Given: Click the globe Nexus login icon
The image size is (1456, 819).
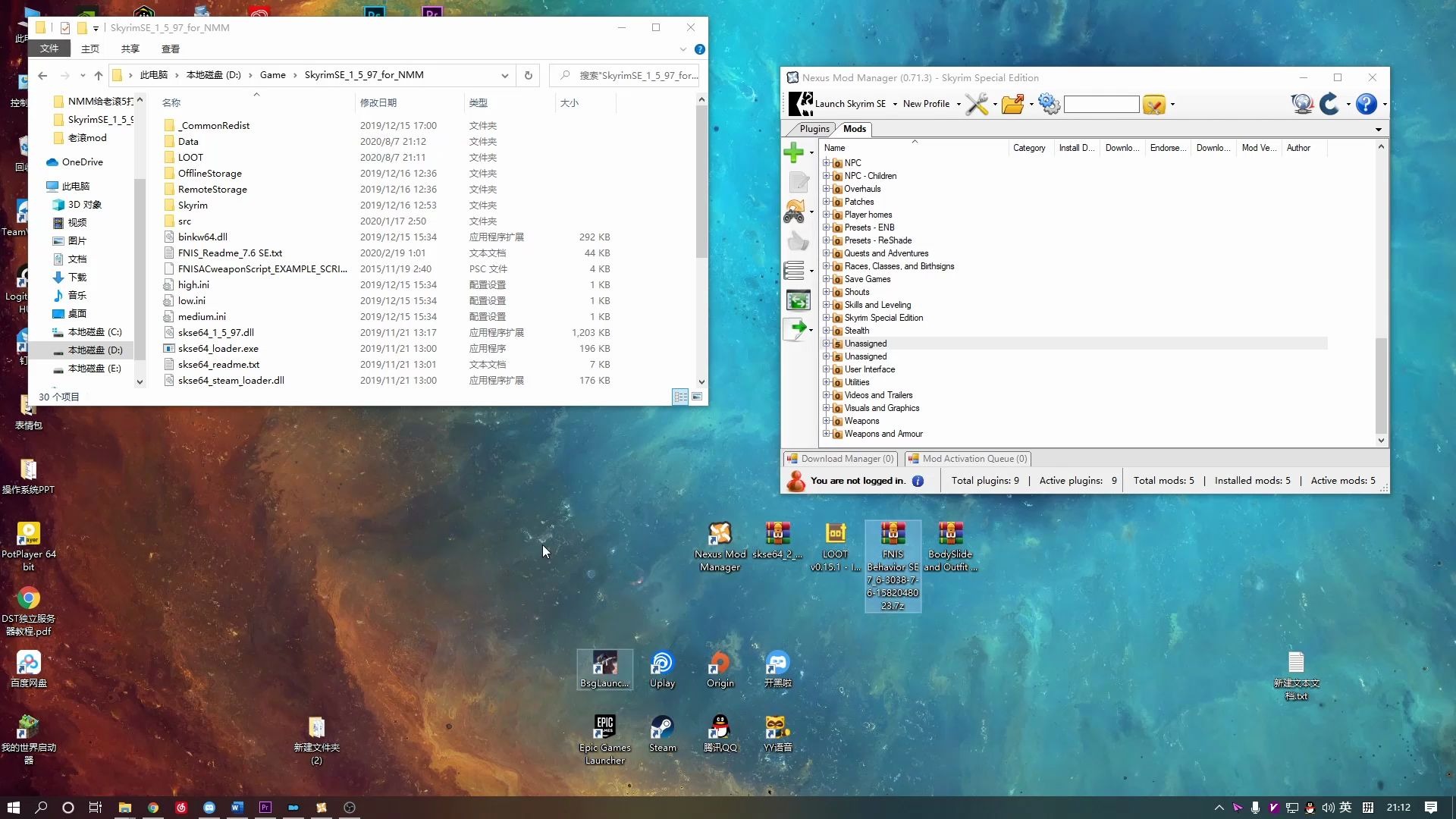Looking at the screenshot, I should (1302, 104).
